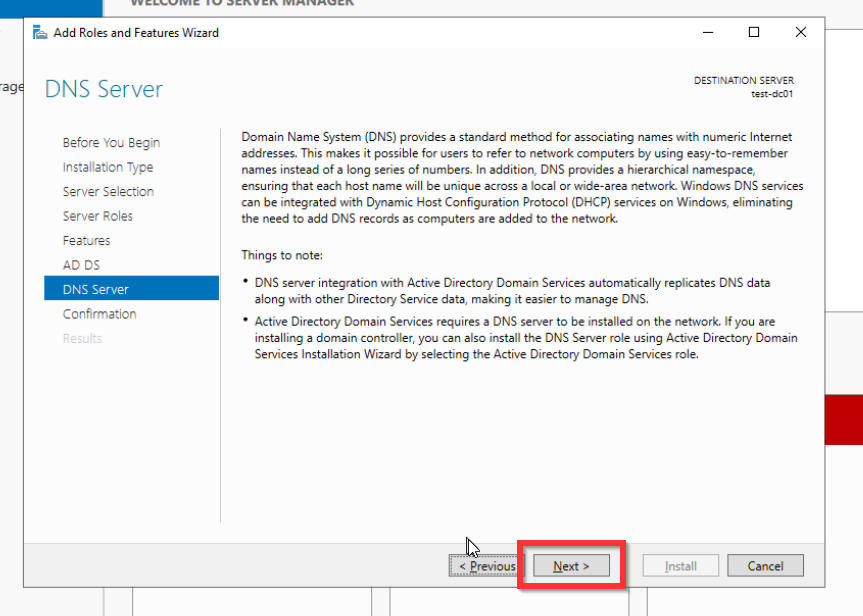
Task: Cancel the Add Roles wizard
Action: (x=765, y=565)
